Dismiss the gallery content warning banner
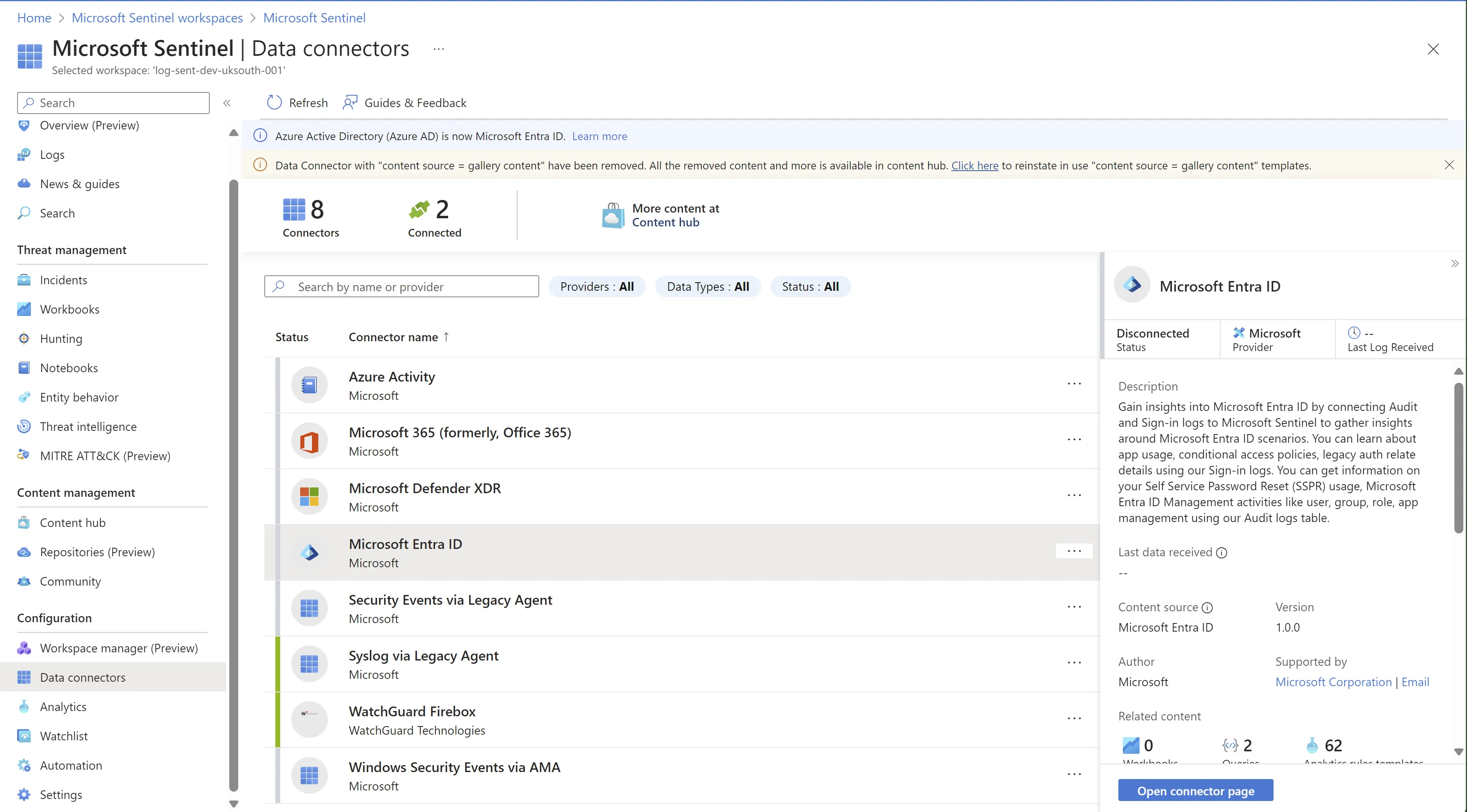Viewport: 1467px width, 812px height. pos(1449,165)
